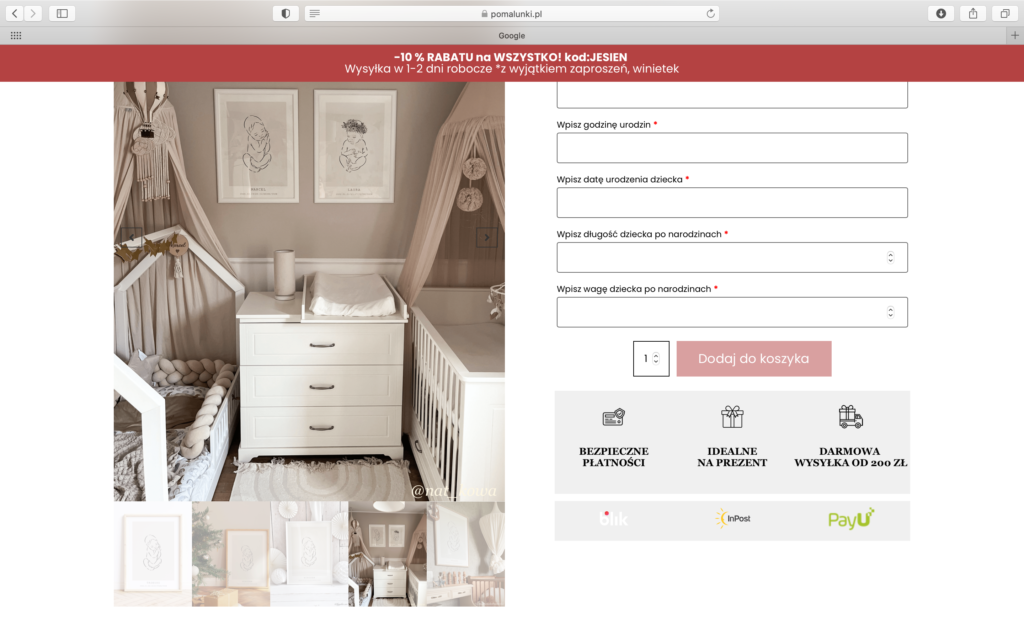Click the Wpisz godzinę urodzin field

click(732, 148)
